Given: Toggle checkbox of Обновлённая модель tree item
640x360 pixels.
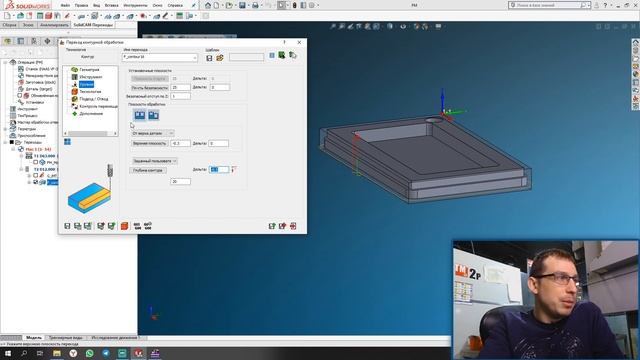Looking at the screenshot, I should point(20,96).
